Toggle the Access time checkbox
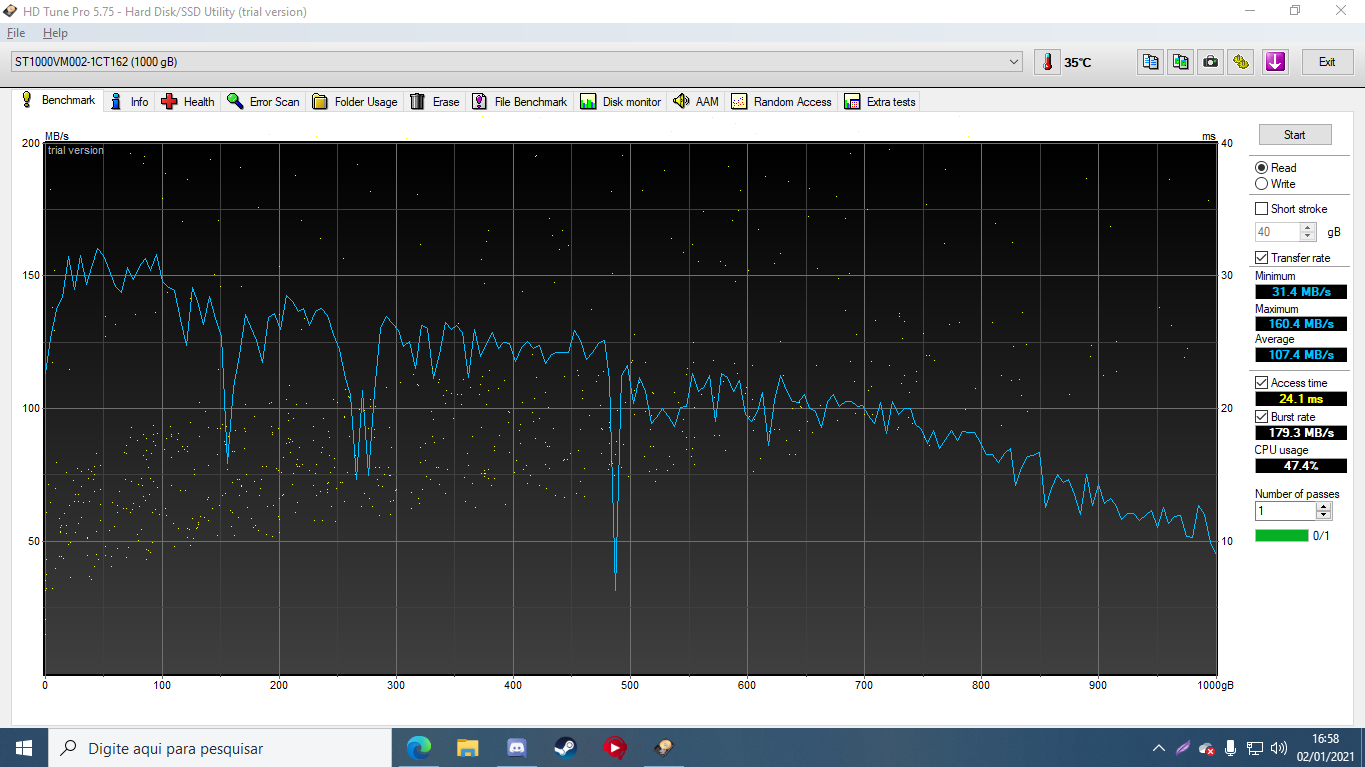The height and width of the screenshot is (767, 1365). coord(1262,383)
